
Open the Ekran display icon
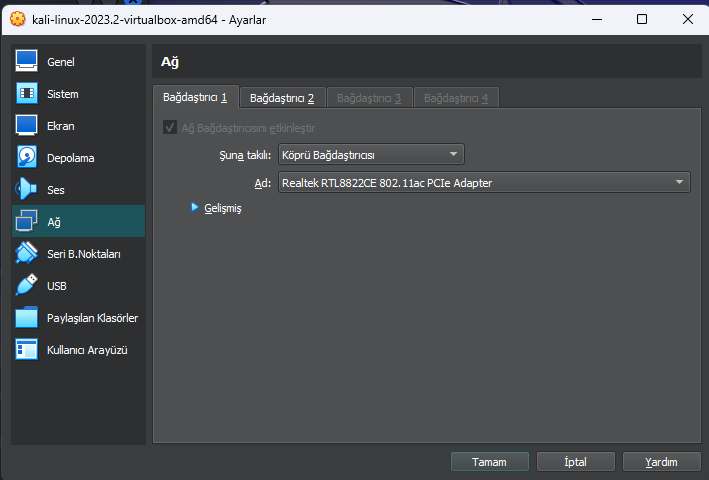pos(26,125)
